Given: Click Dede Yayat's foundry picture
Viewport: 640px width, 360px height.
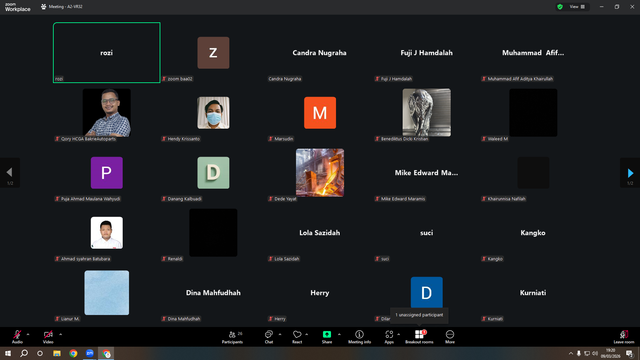Looking at the screenshot, I should pos(320,173).
